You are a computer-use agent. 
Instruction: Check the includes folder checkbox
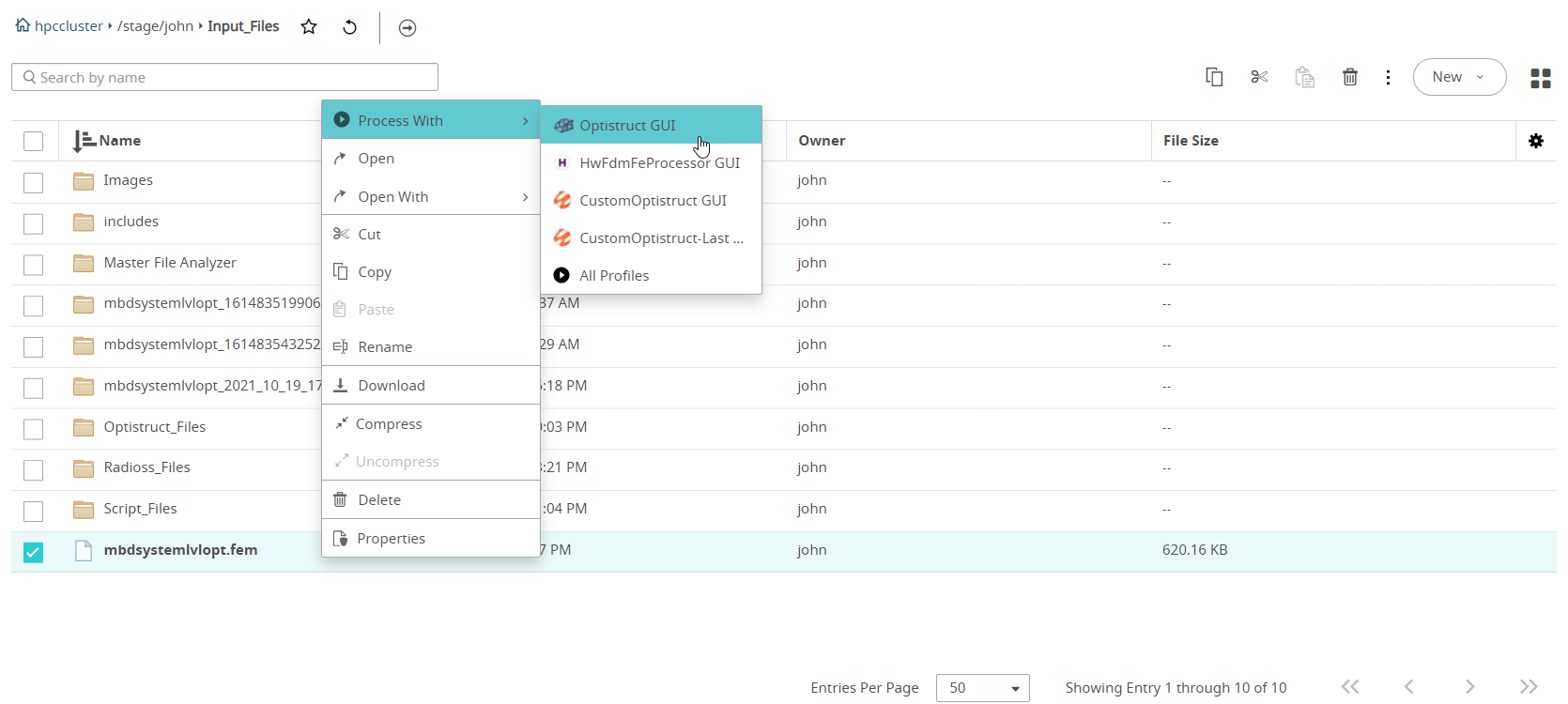tap(33, 223)
